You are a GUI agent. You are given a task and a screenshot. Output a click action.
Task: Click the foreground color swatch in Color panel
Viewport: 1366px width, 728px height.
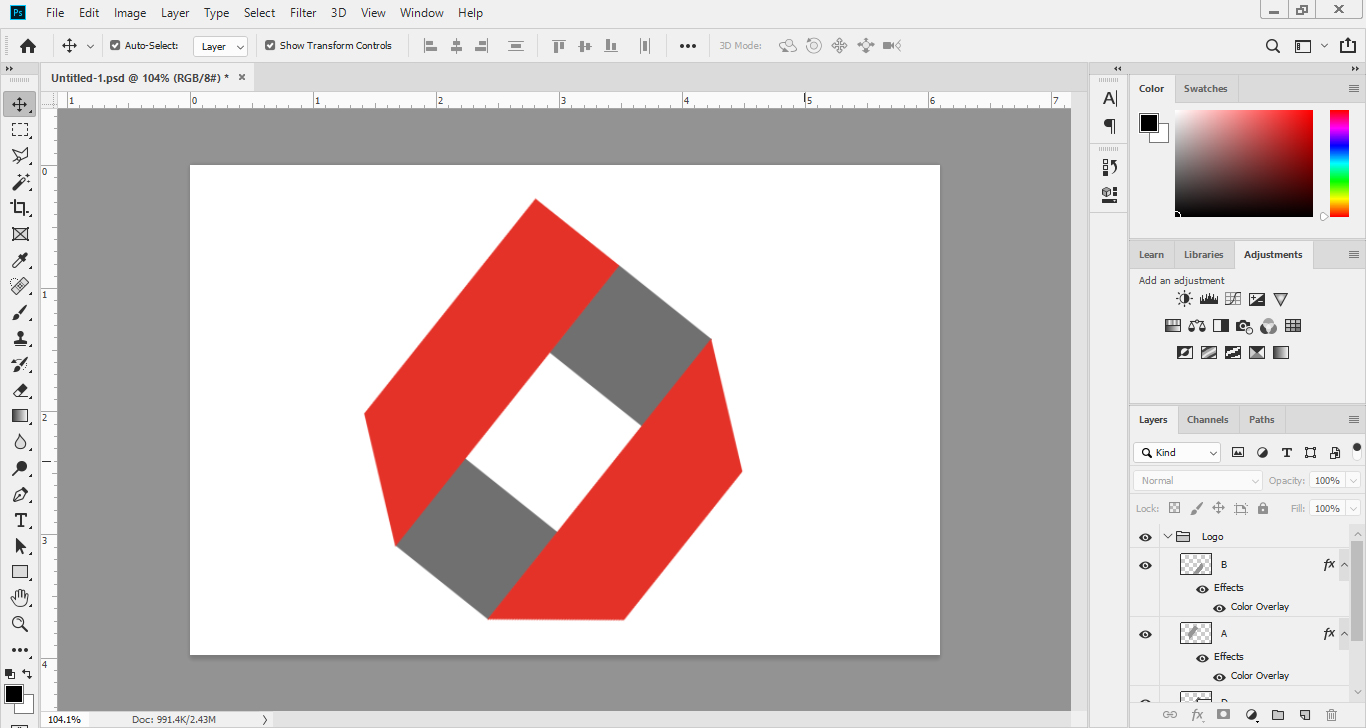pyautogui.click(x=1149, y=123)
